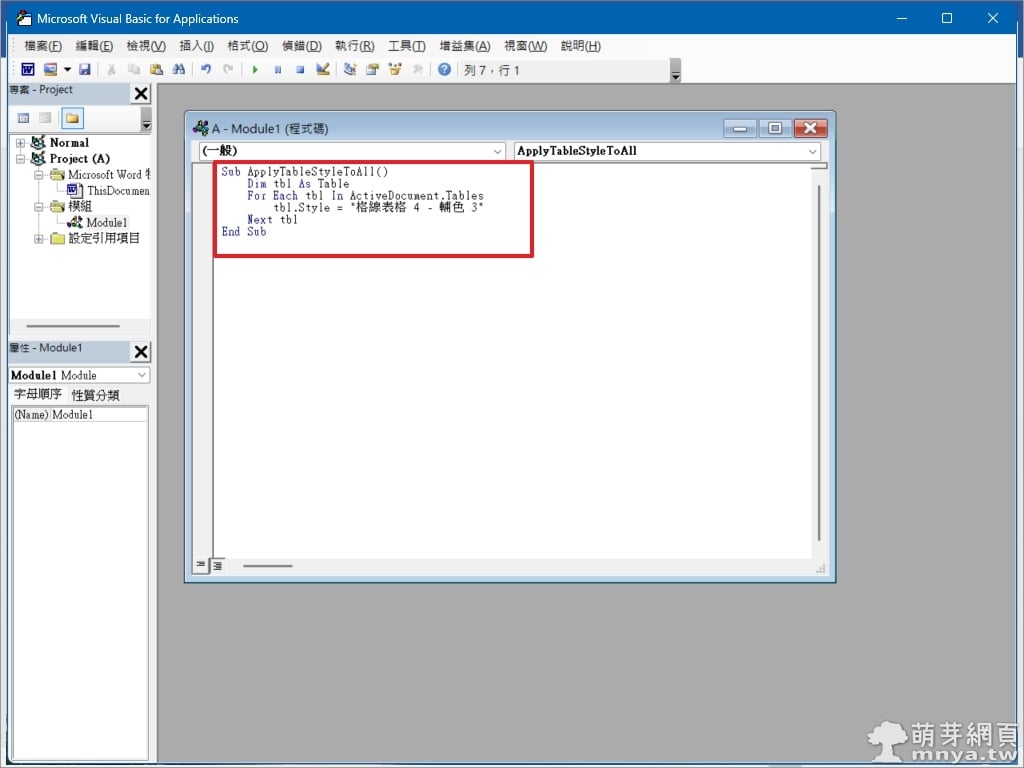Screen dimensions: 1024x768
Task: Open the ApplyTableStyleToAll procedure dropdown
Action: pyautogui.click(x=812, y=151)
